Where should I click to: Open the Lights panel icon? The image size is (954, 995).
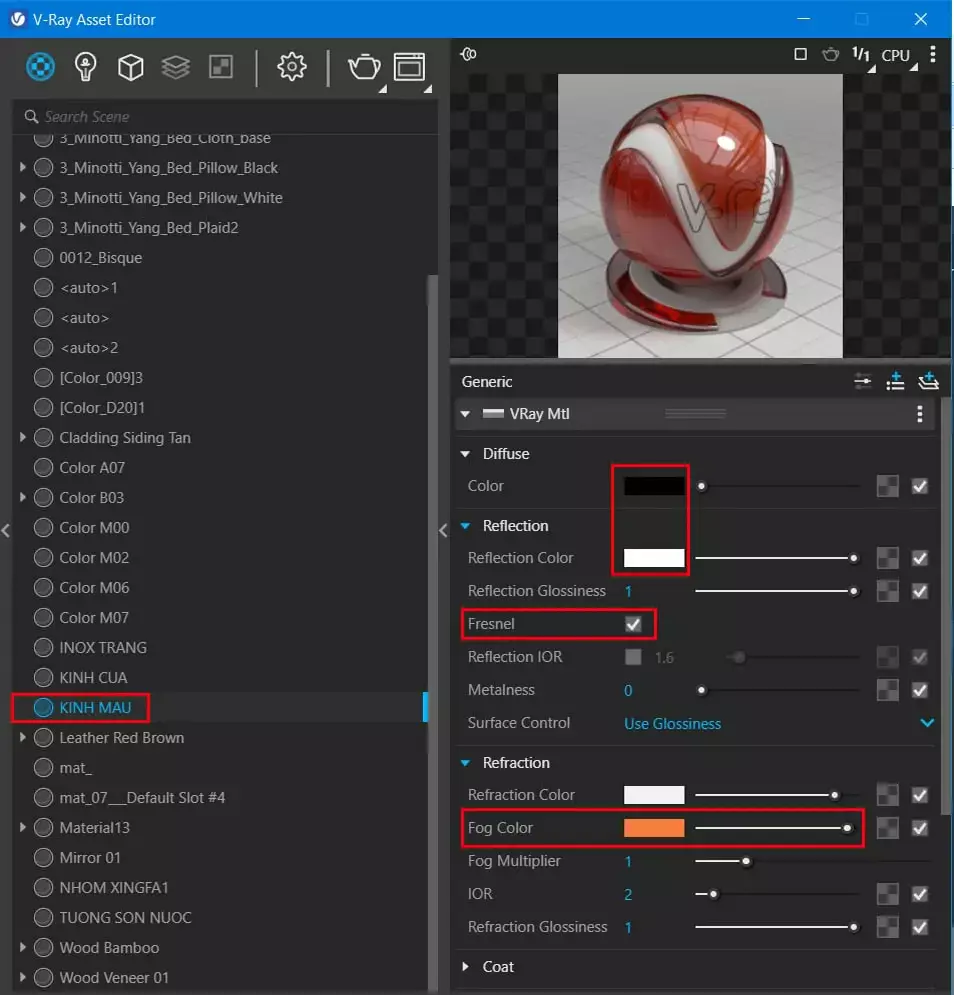click(85, 67)
